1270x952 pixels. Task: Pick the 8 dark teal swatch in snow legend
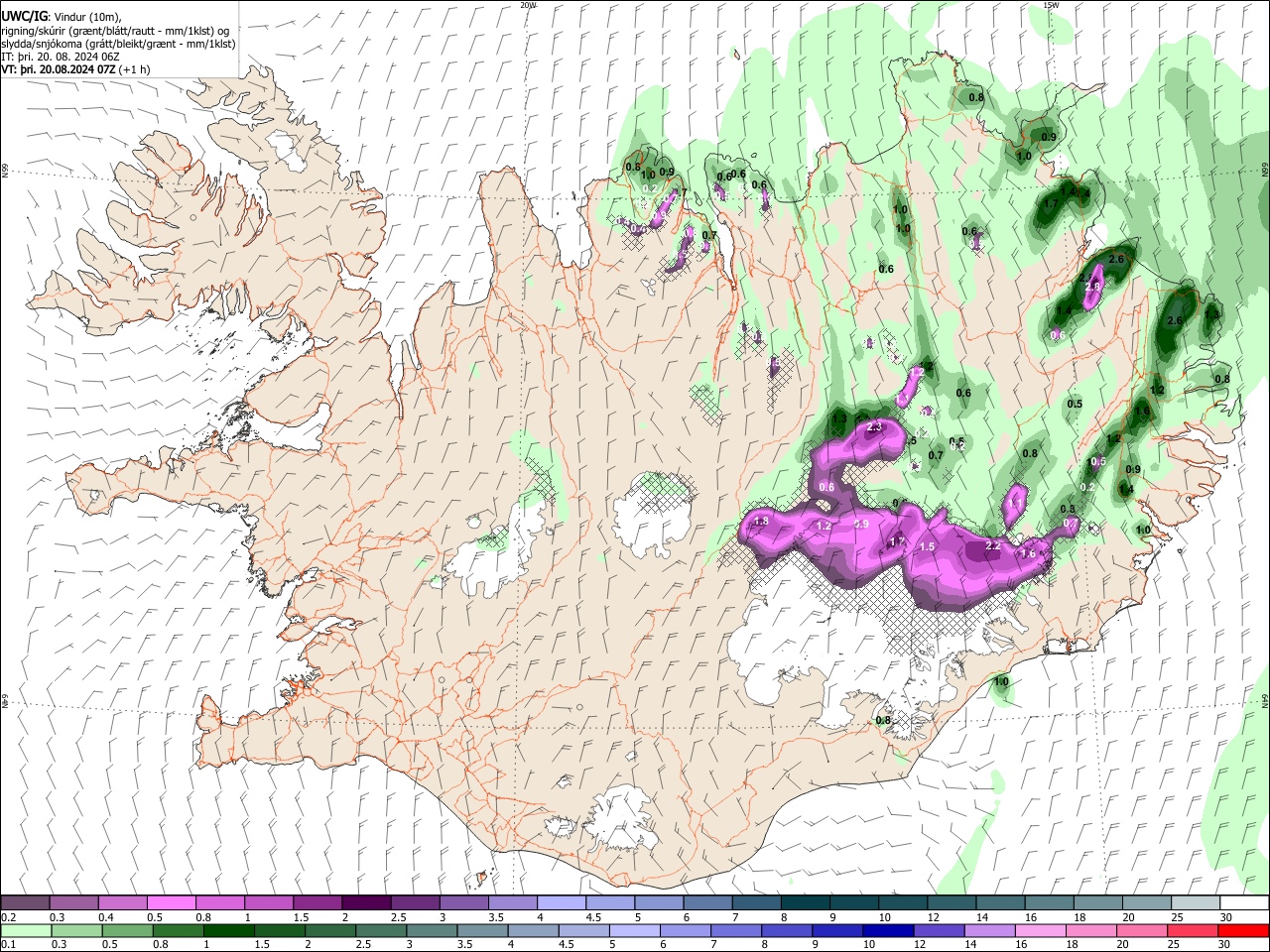click(806, 903)
